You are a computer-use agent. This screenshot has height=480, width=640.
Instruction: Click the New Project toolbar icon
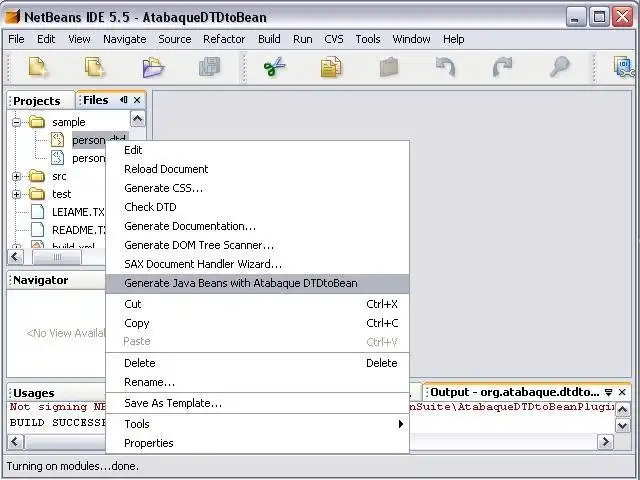(94, 67)
